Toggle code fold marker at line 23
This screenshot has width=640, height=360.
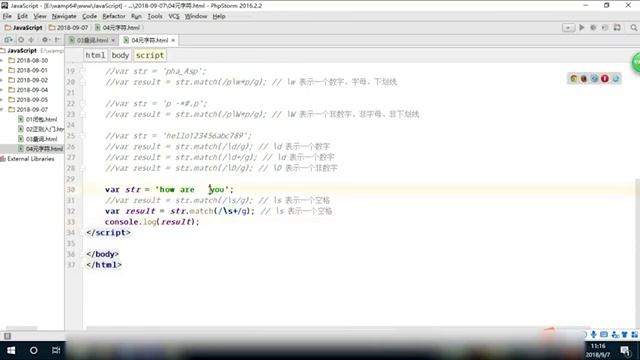click(x=83, y=114)
